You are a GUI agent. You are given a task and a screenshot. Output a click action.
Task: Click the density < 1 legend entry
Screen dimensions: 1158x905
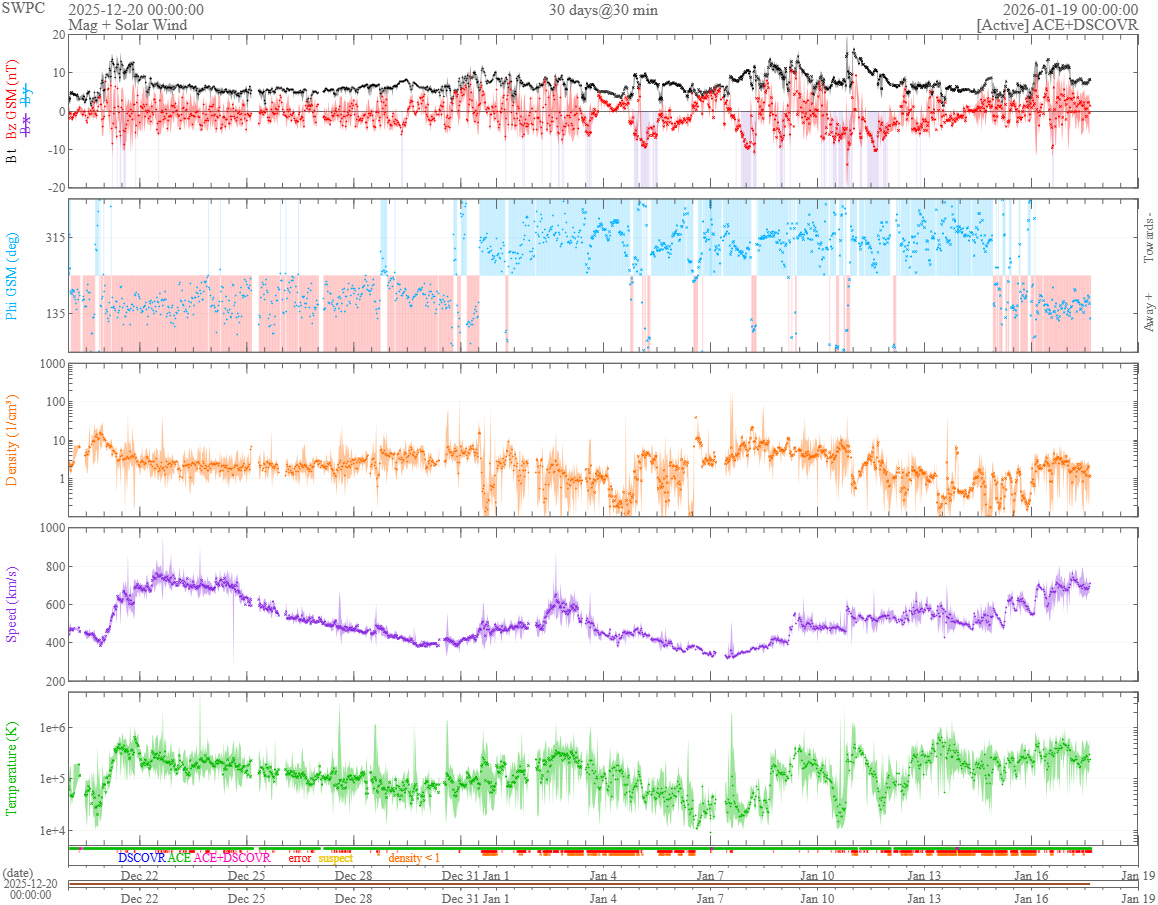click(x=414, y=858)
